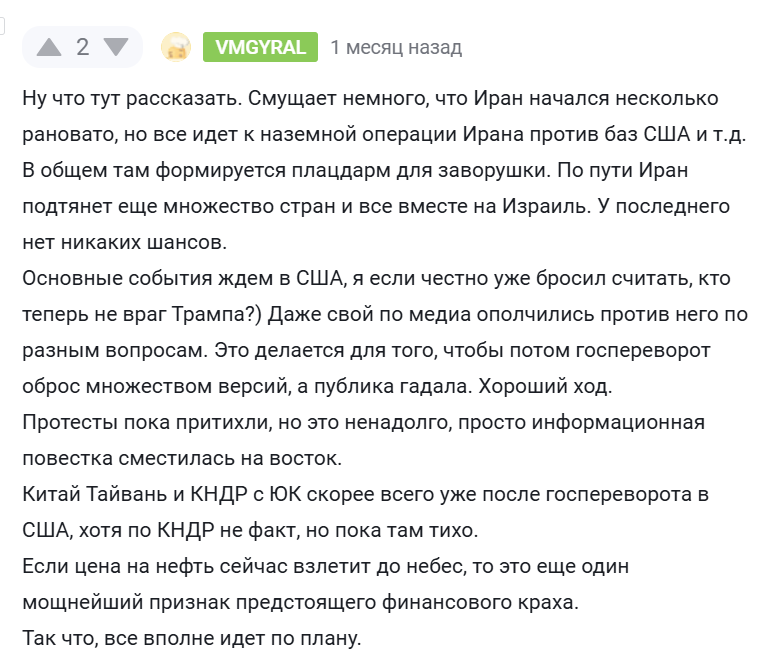Click the final line "Так что, все вполне"

[192, 638]
